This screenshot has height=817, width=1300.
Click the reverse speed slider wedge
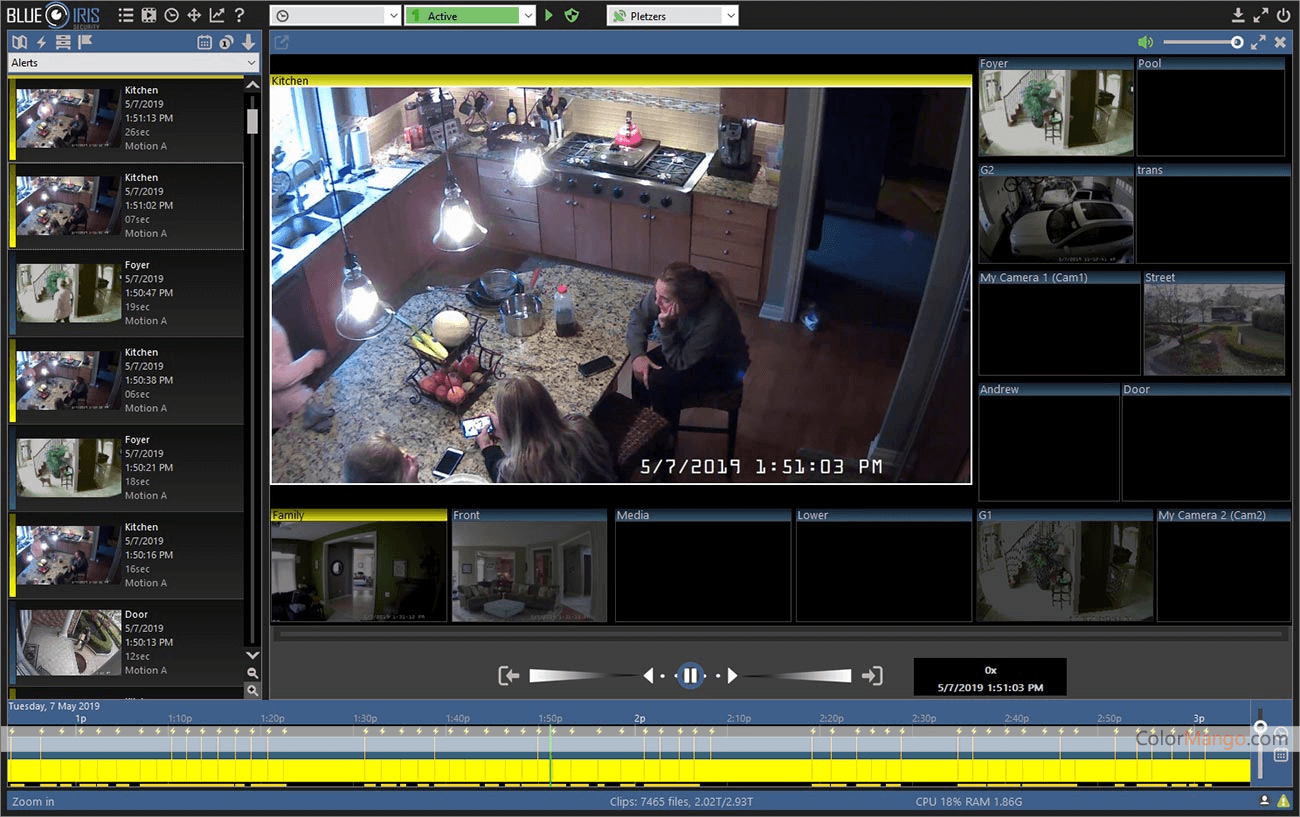tap(584, 676)
